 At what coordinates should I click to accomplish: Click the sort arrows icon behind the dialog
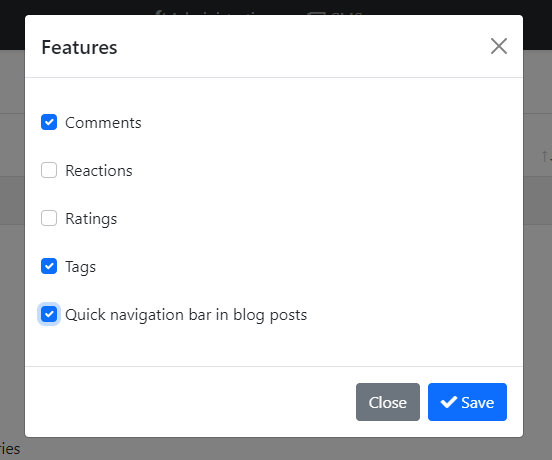[547, 156]
